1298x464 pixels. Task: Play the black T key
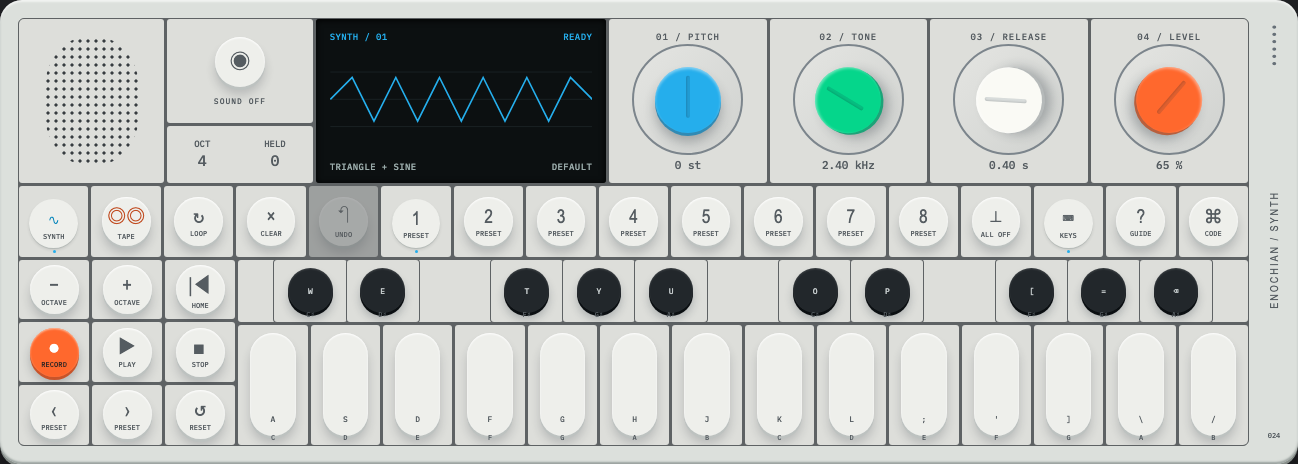(526, 291)
